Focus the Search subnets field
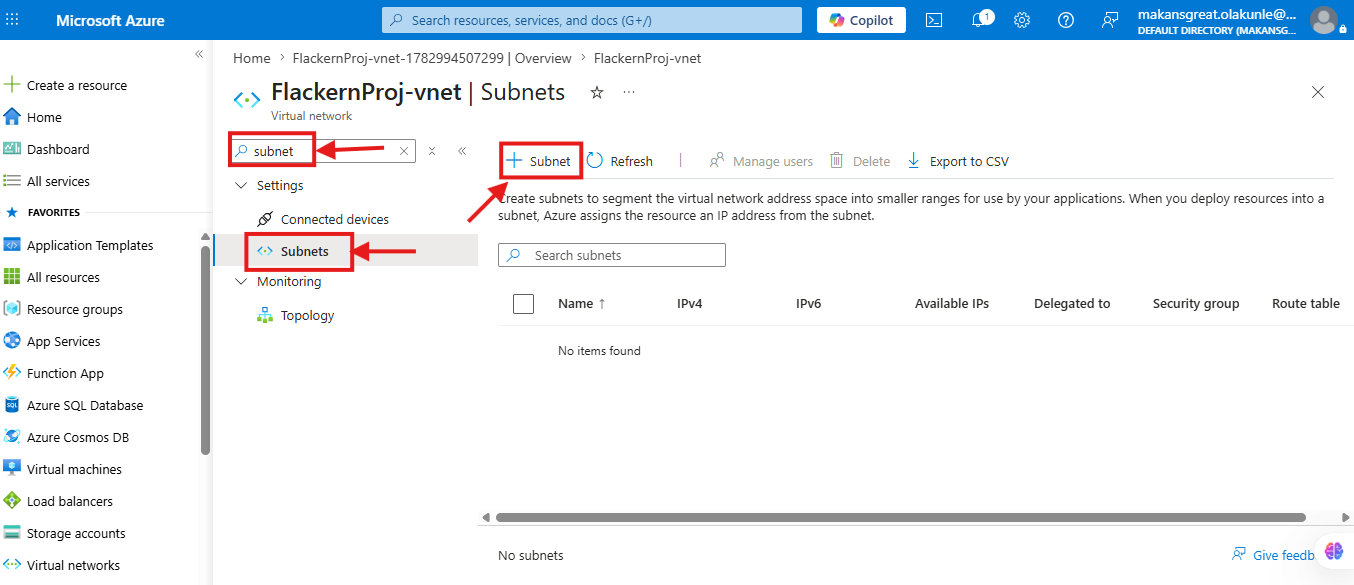This screenshot has height=585, width=1354. click(612, 255)
